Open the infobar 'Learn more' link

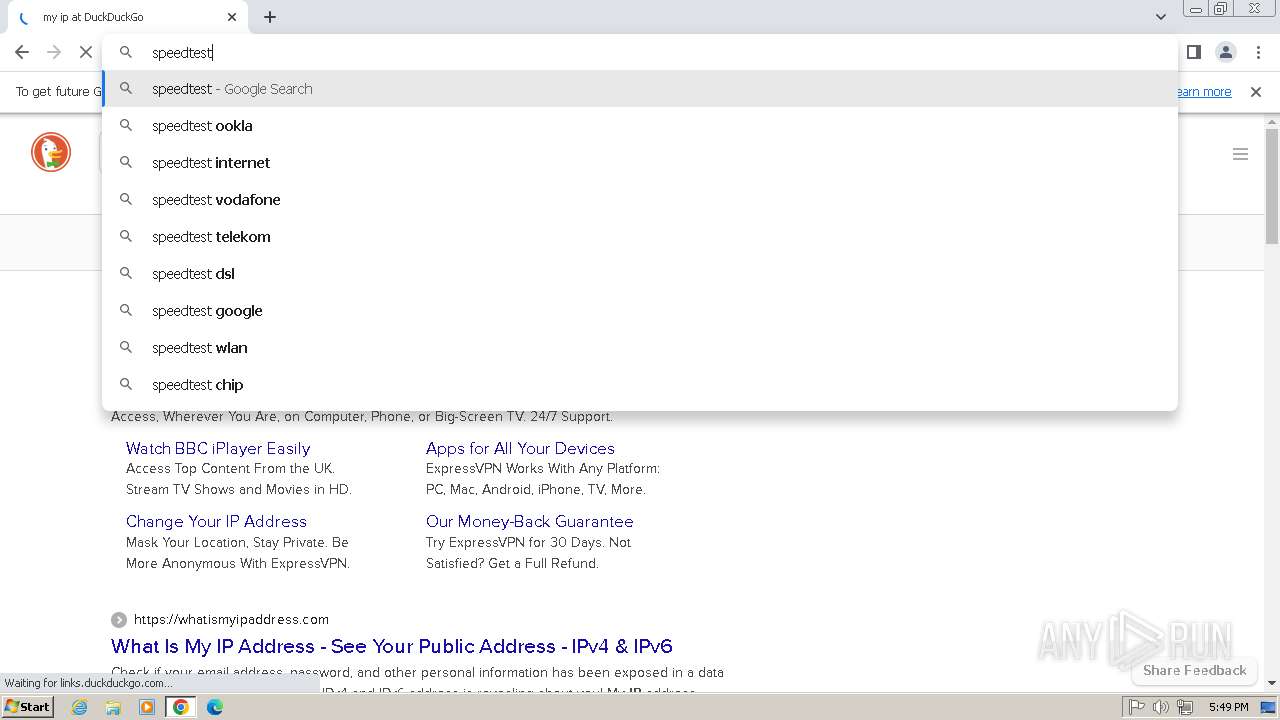[1204, 92]
